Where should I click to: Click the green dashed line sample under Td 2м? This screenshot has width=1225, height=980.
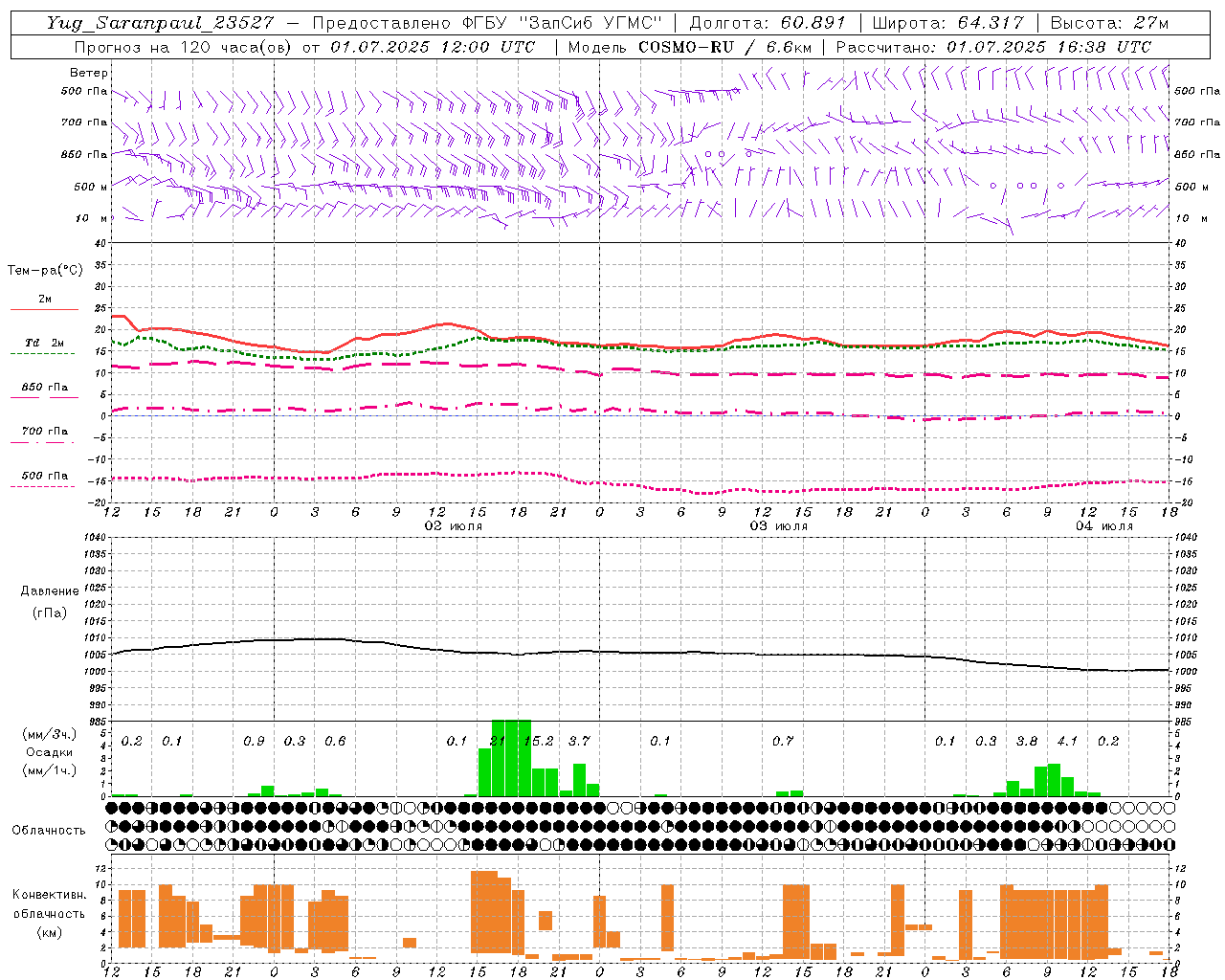click(42, 353)
